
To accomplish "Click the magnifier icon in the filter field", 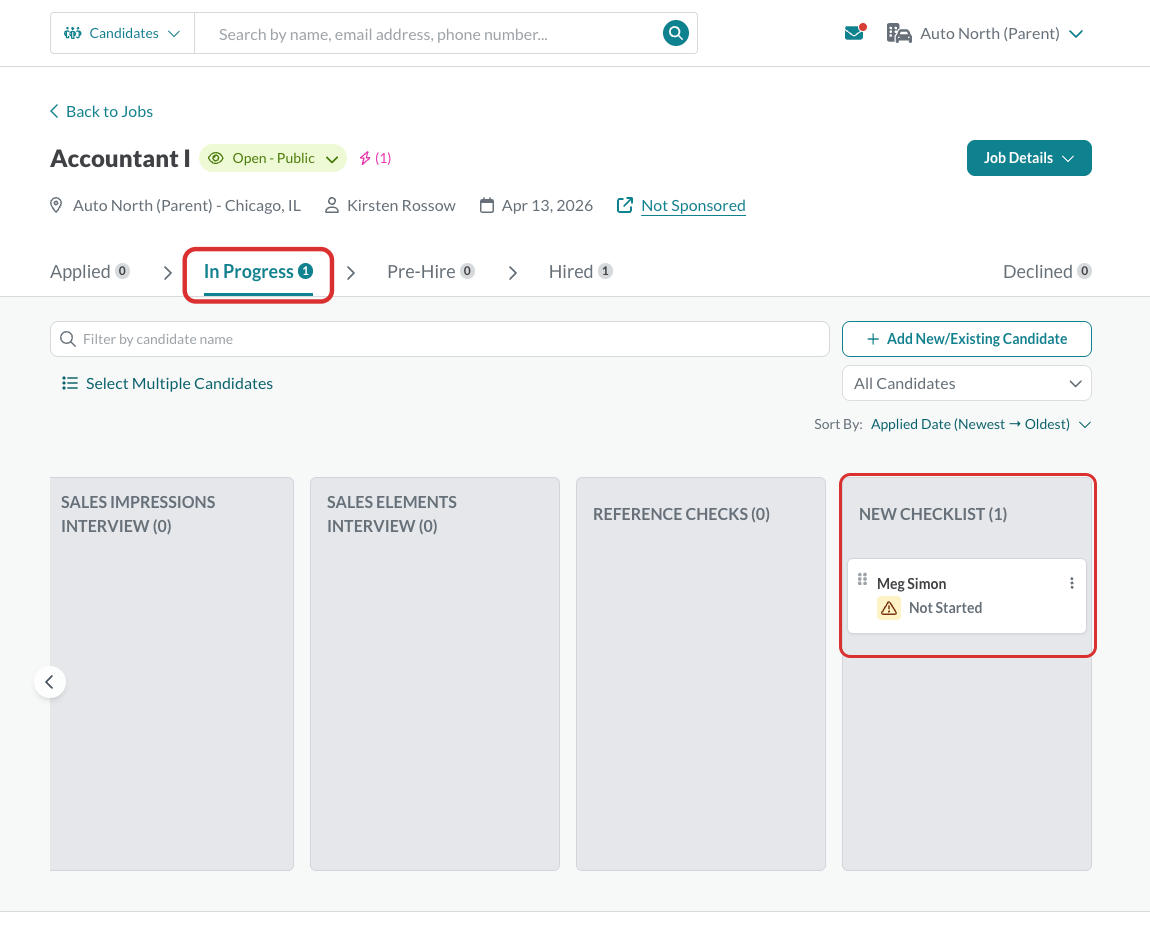I will (x=67, y=339).
